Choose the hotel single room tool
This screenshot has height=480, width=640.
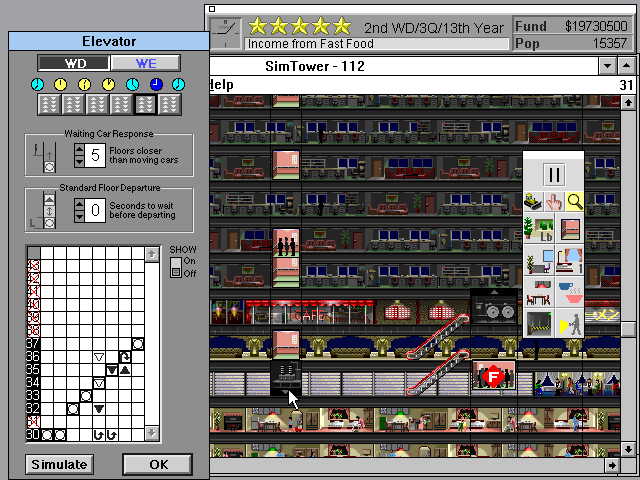tap(569, 260)
